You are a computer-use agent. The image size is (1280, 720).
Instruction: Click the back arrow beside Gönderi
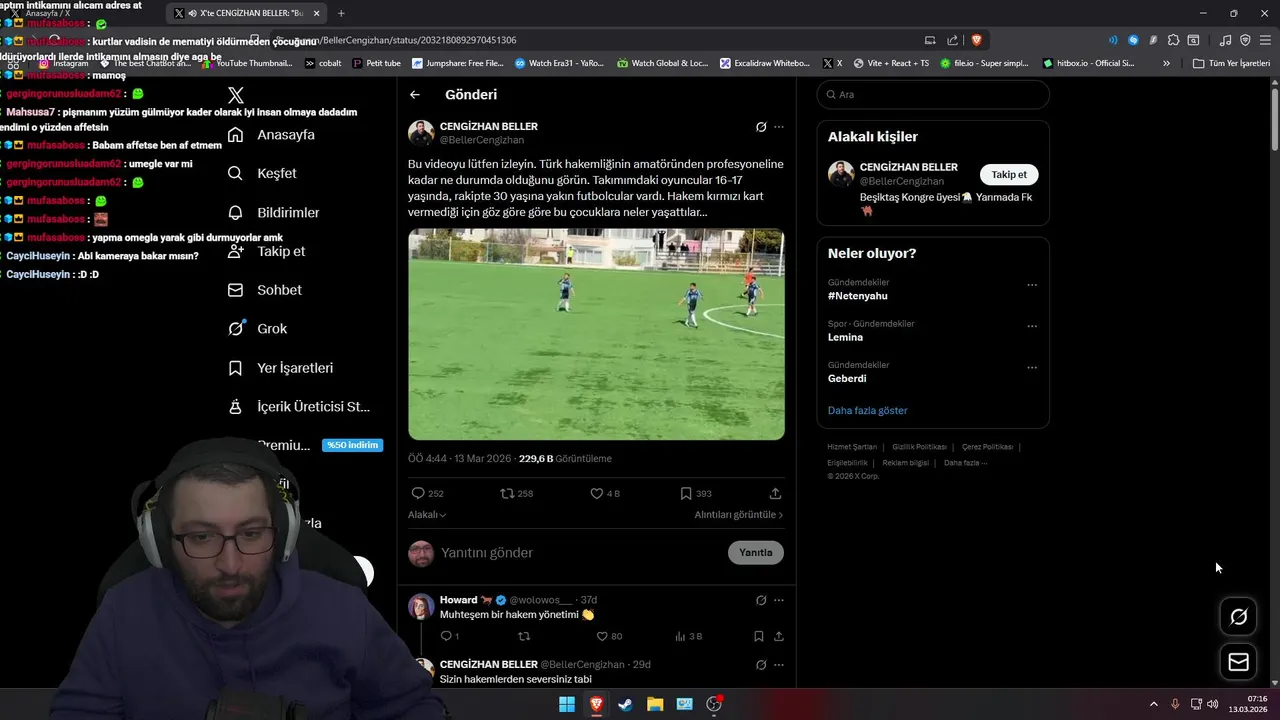tap(415, 95)
